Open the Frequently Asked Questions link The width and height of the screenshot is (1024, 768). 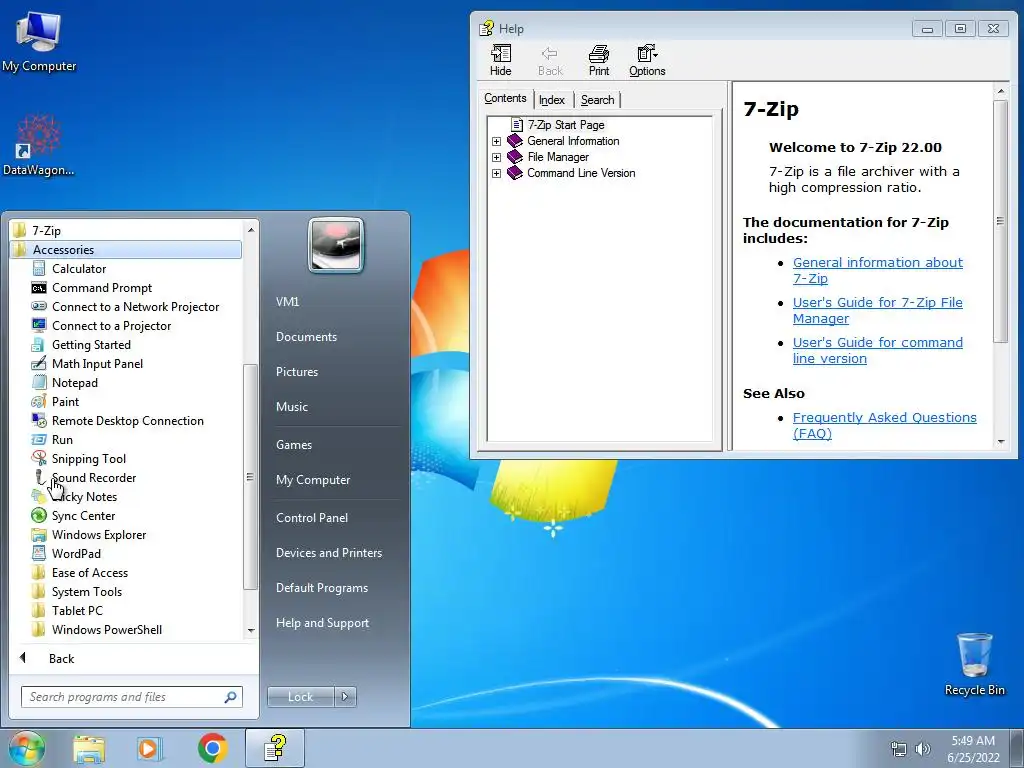pos(884,425)
